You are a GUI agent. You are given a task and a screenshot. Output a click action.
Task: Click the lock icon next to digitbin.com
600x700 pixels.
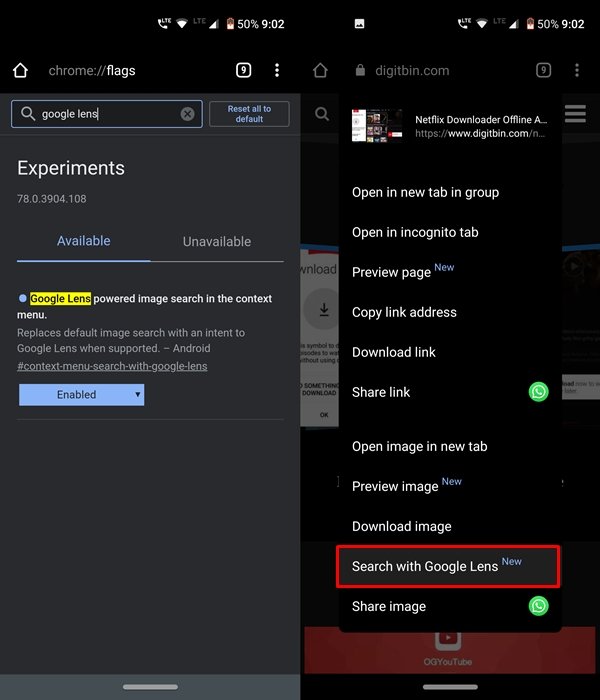pos(360,70)
